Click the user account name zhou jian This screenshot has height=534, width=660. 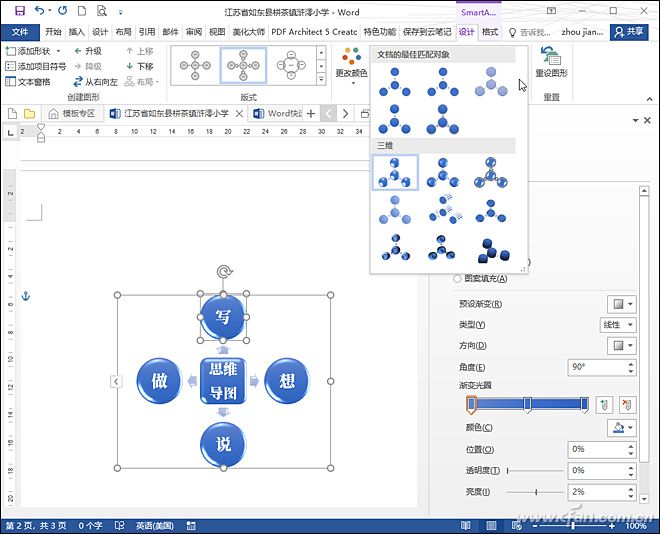[x=582, y=32]
